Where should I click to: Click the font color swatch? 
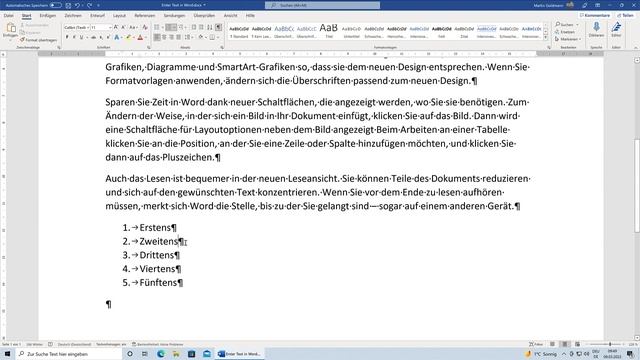(140, 37)
